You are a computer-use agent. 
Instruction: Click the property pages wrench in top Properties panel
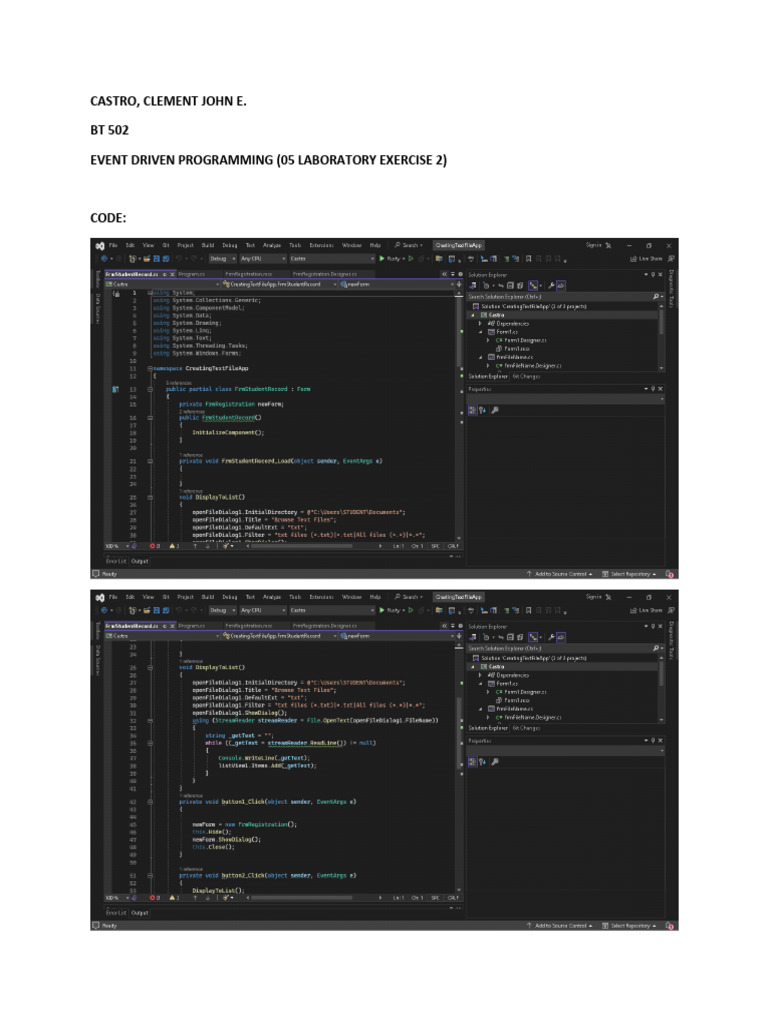pyautogui.click(x=493, y=408)
